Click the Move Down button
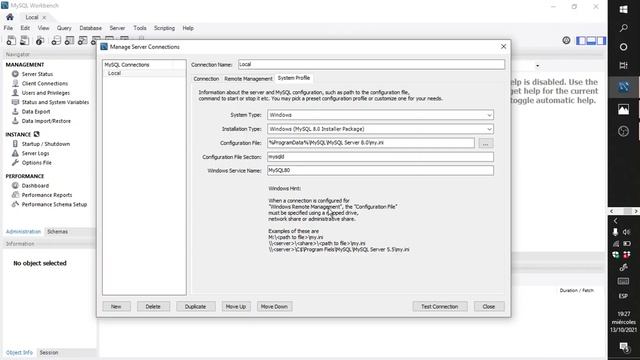Image resolution: width=640 pixels, height=360 pixels. click(x=274, y=307)
